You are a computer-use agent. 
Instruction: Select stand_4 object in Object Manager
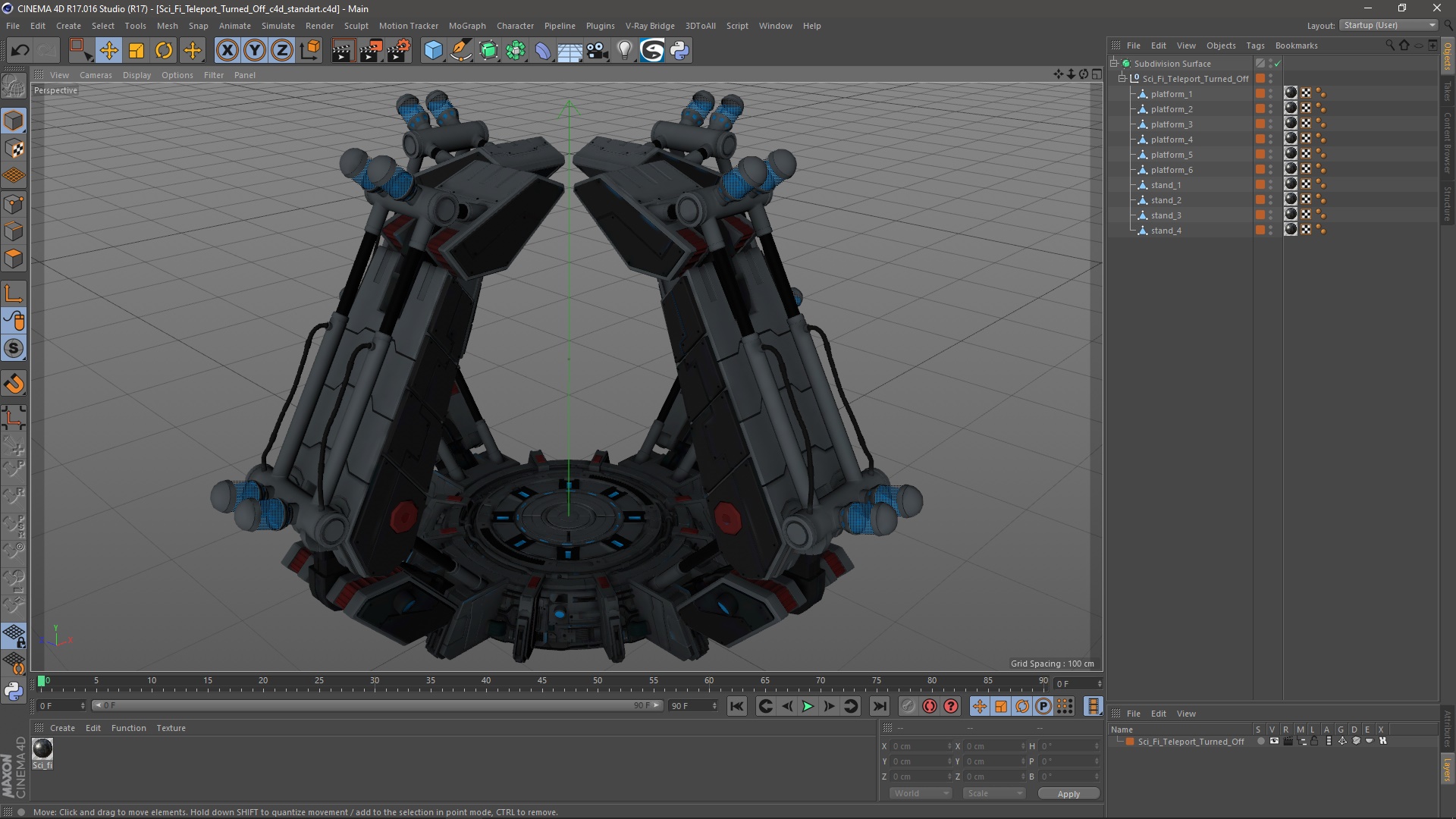[1166, 231]
